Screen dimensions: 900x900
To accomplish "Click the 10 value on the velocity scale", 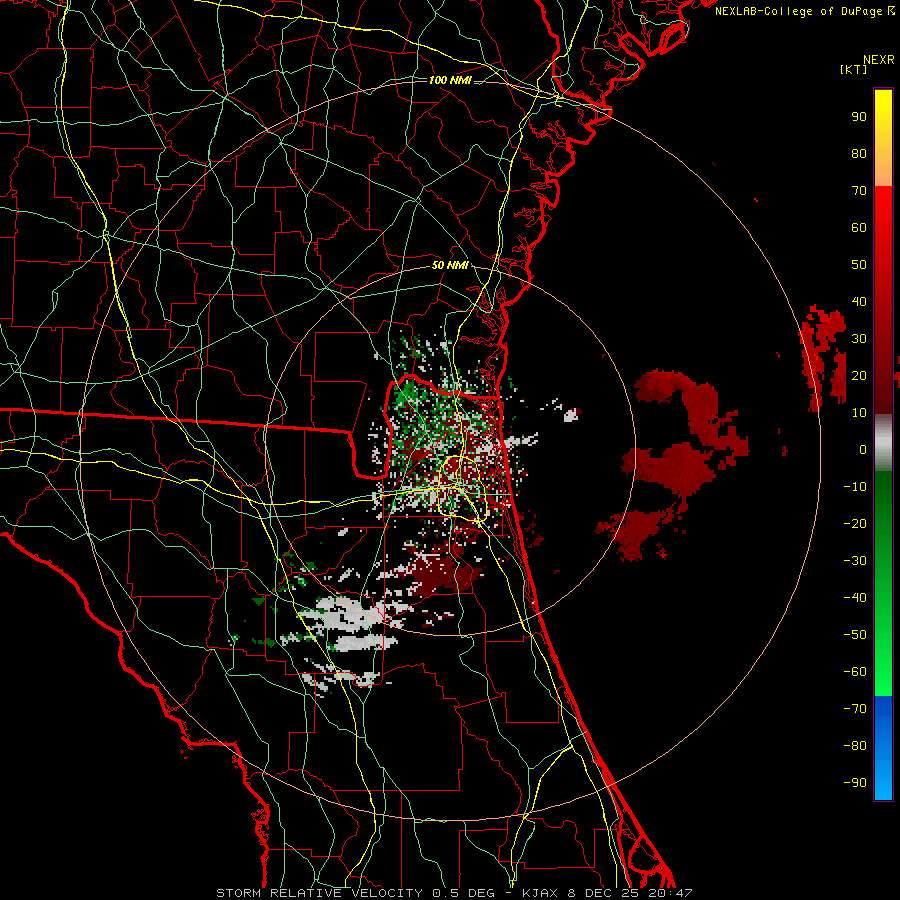I will click(859, 413).
